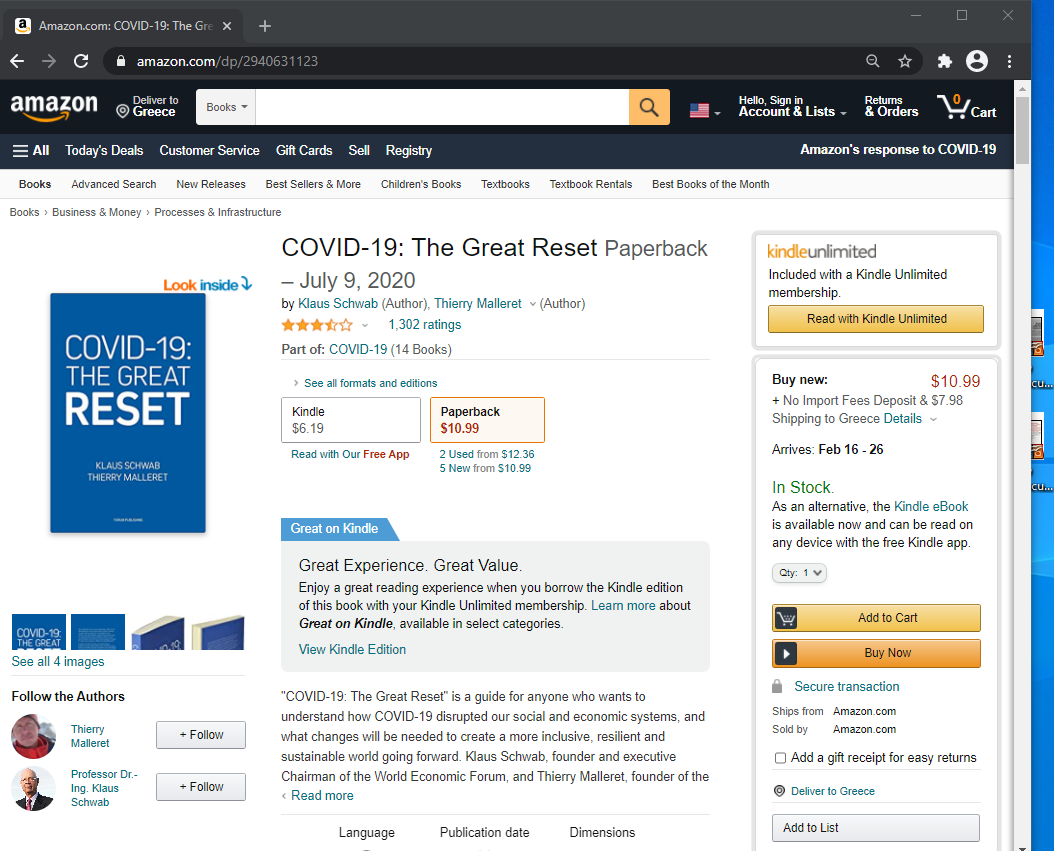Open the All hamburger menu
This screenshot has height=851, width=1054.
pyautogui.click(x=31, y=151)
